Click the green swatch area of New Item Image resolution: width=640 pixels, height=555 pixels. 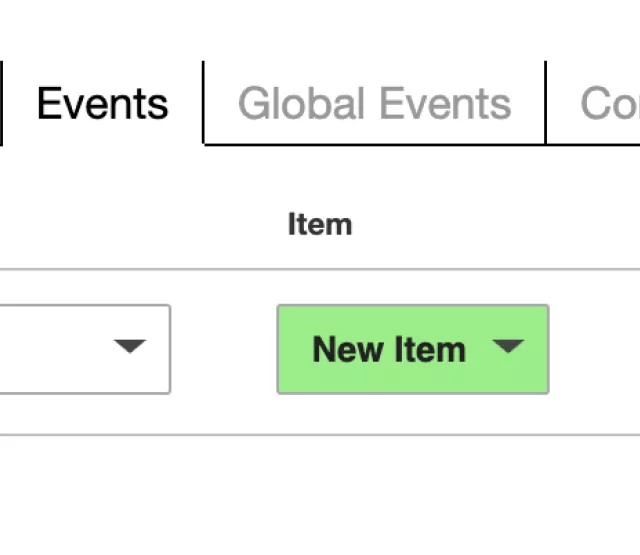295,375
